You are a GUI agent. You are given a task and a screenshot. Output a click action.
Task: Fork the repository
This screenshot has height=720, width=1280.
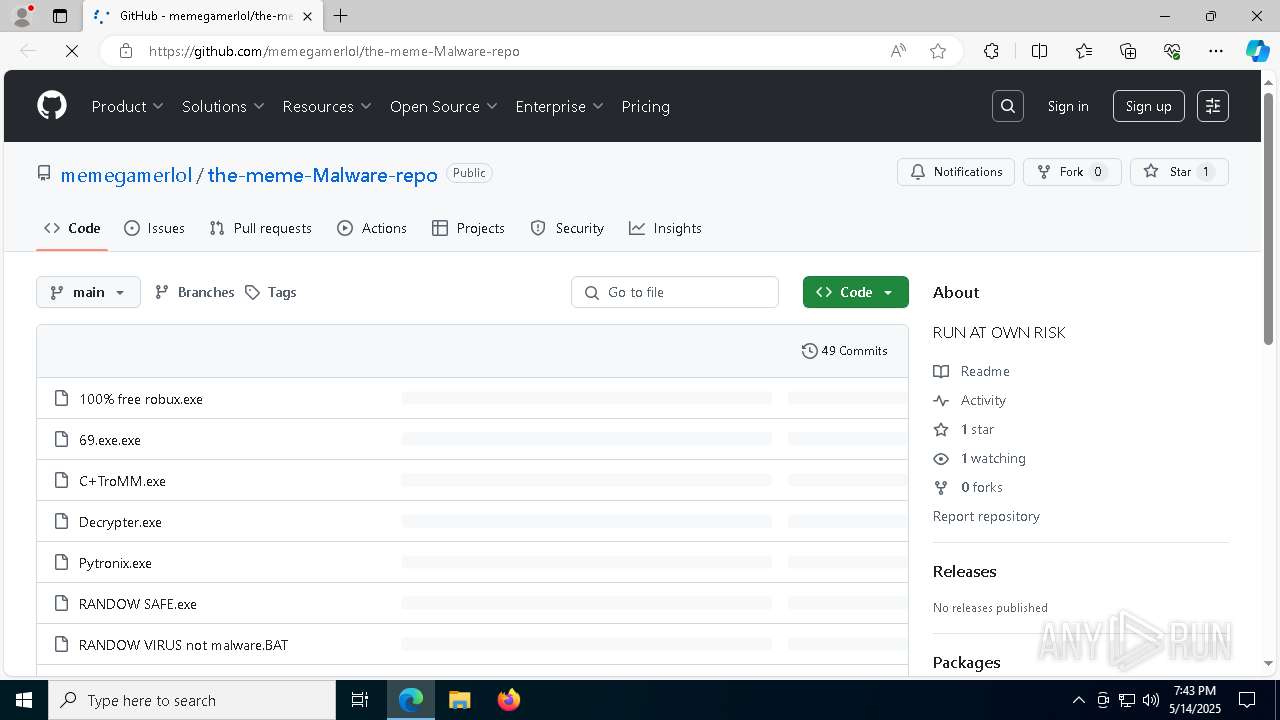(1072, 172)
